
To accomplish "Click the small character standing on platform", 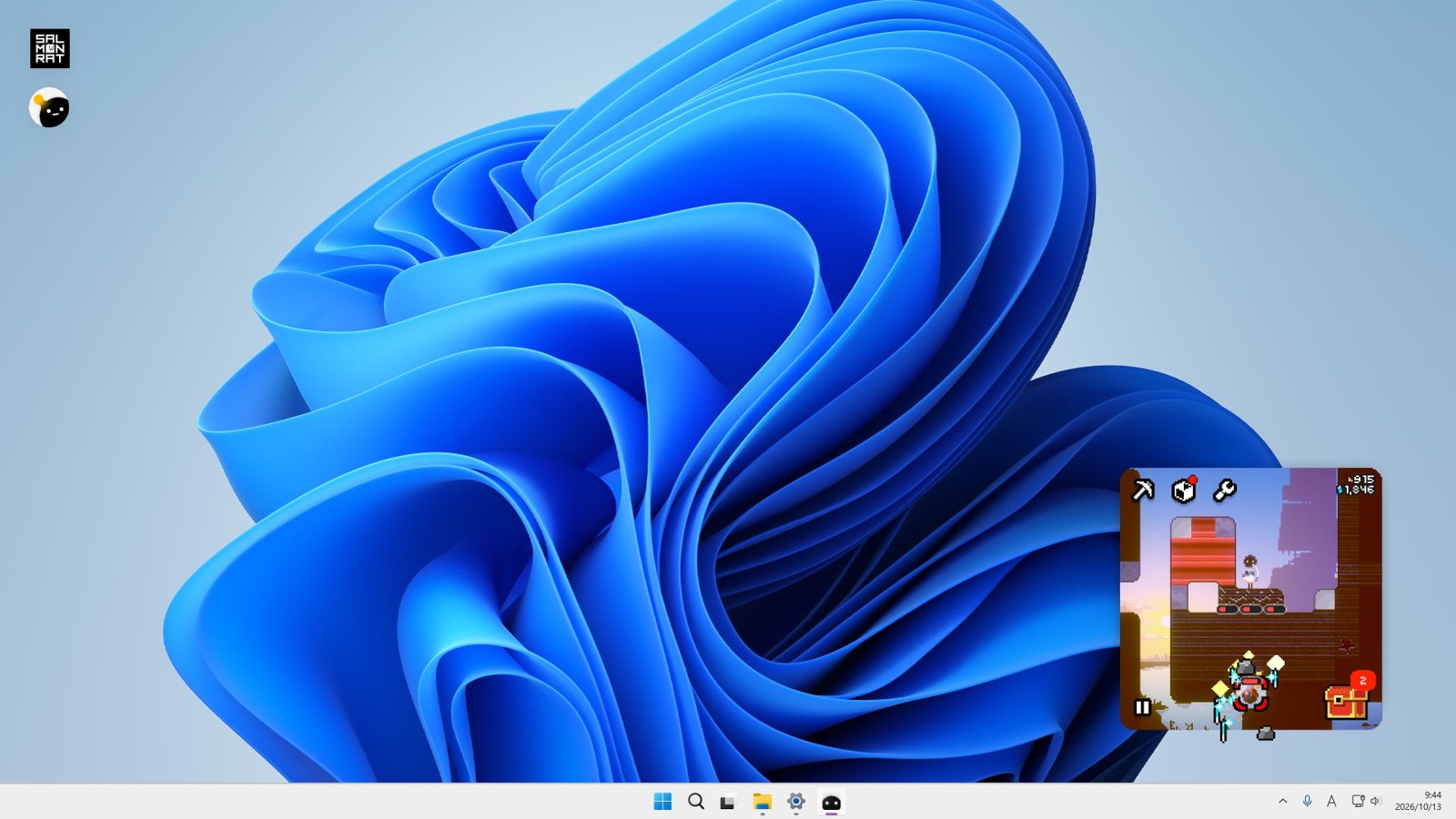I will pos(1250,570).
